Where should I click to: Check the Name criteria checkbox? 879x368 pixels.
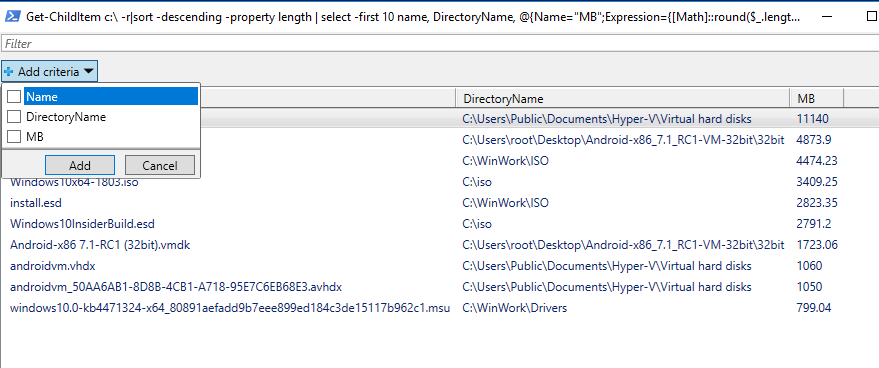click(x=15, y=96)
